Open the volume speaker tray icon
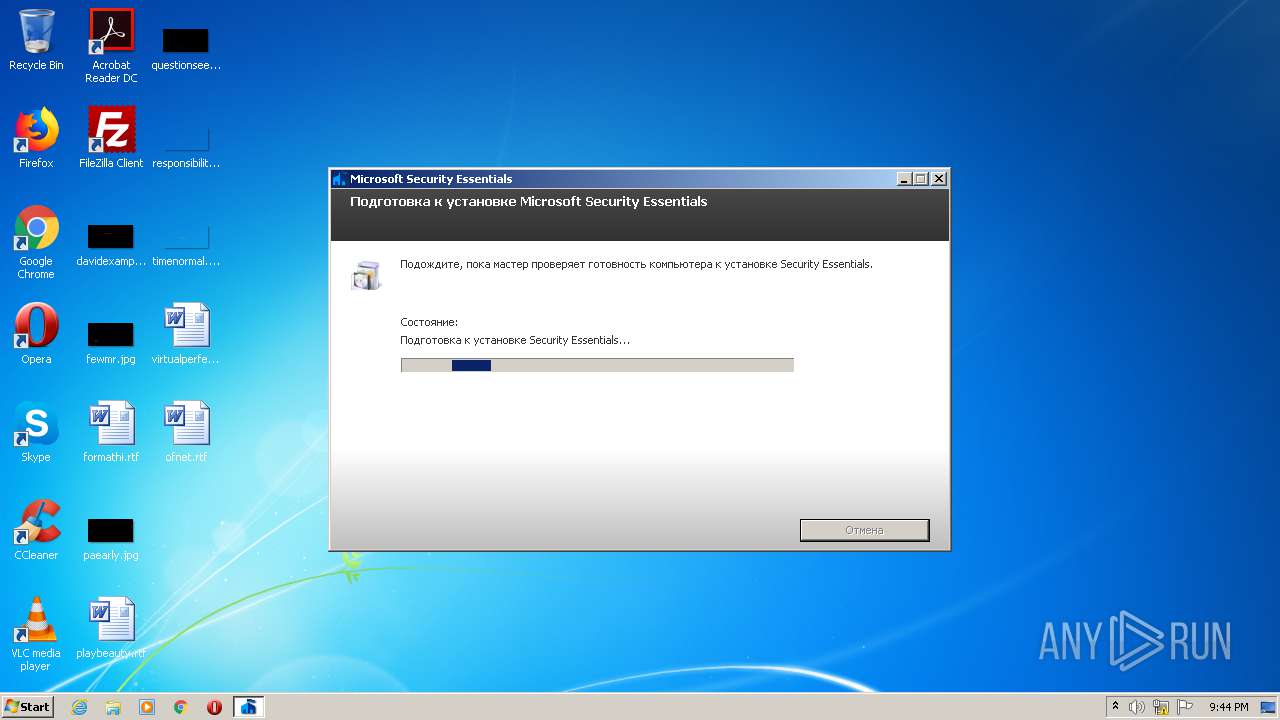This screenshot has width=1280, height=720. click(1137, 707)
